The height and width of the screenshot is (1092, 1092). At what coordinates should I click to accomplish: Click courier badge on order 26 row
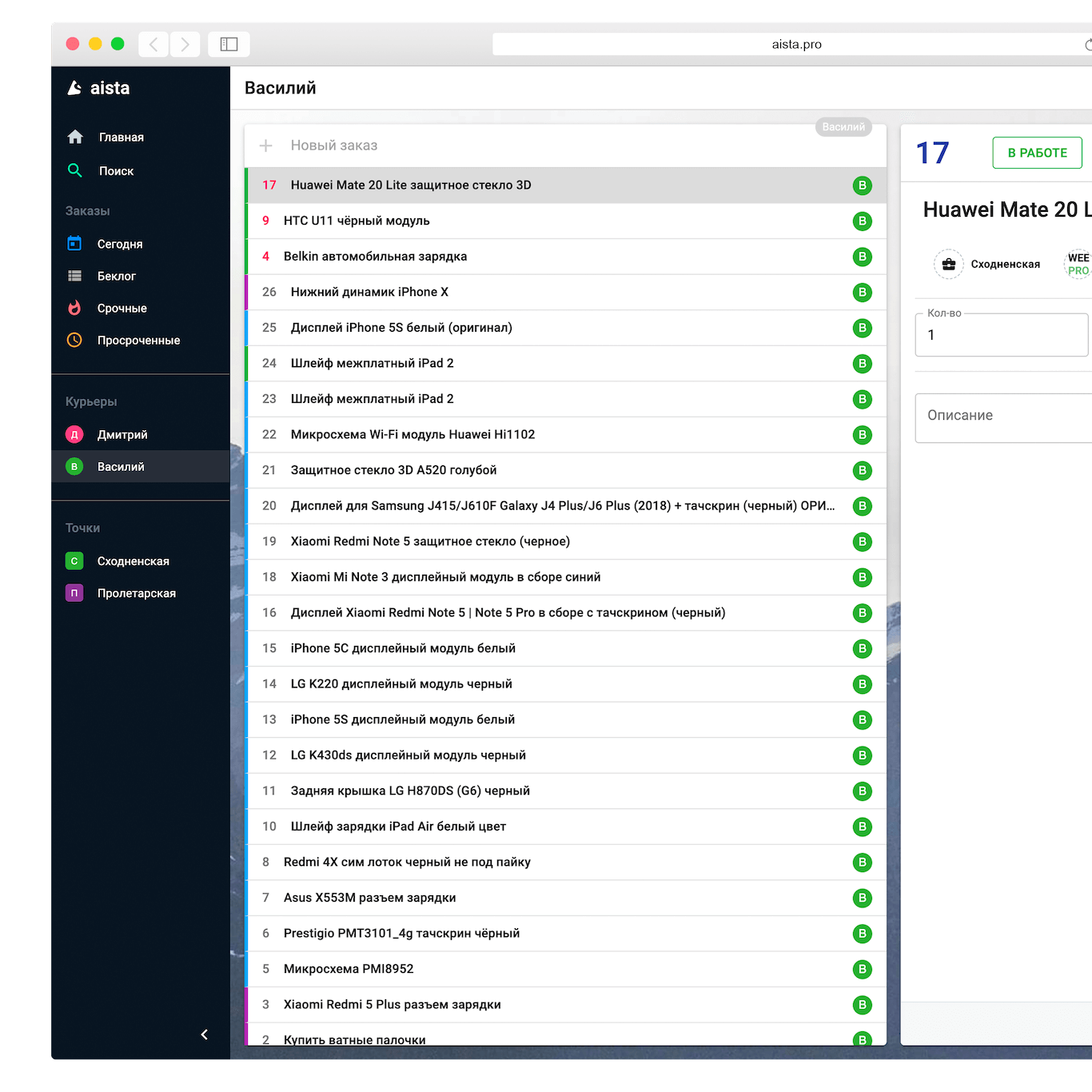click(x=862, y=292)
